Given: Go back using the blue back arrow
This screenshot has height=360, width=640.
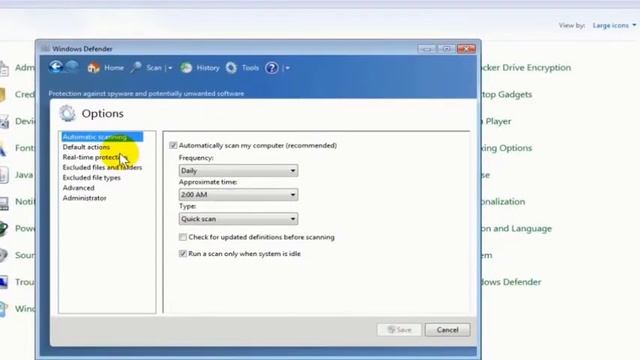Looking at the screenshot, I should pyautogui.click(x=56, y=67).
